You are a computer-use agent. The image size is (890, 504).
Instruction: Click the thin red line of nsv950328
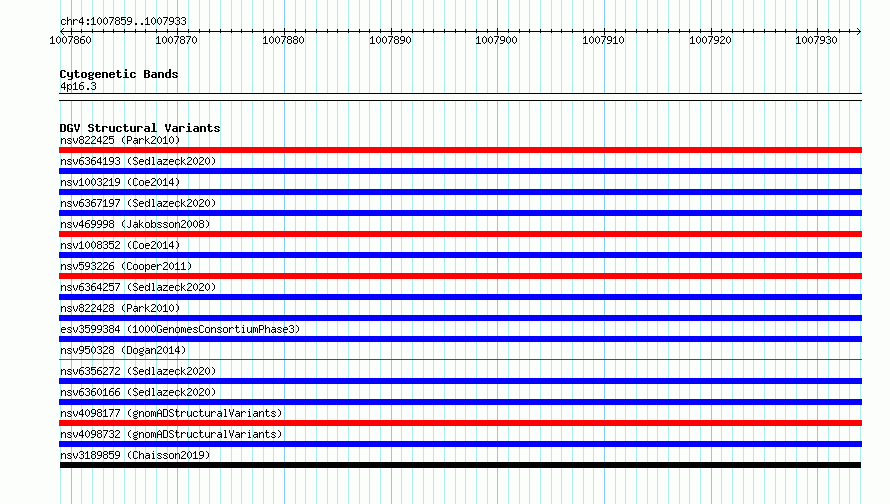[460, 359]
